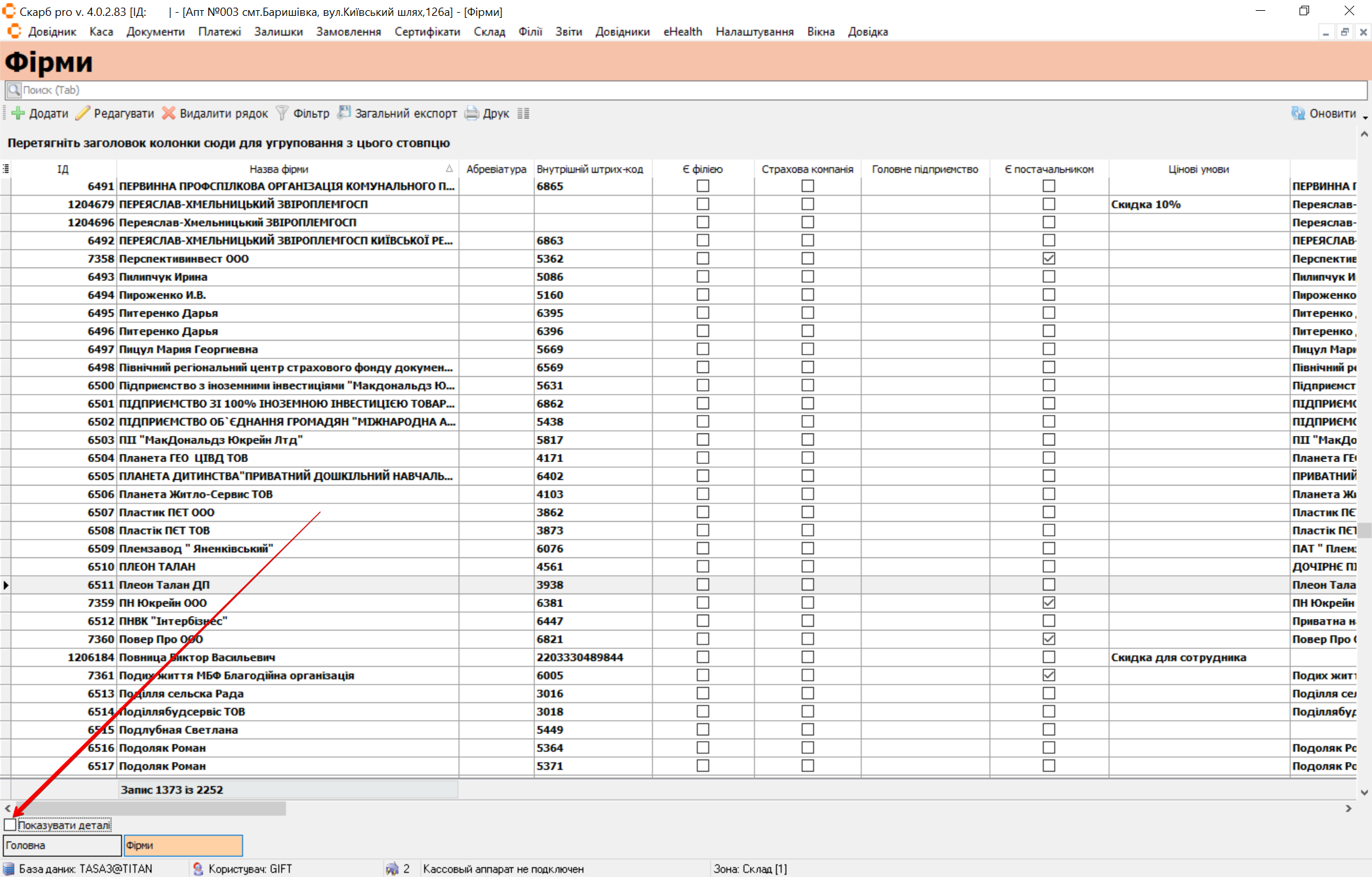Click the red X Видалити рядок icon
The height and width of the screenshot is (877, 1372).
[x=168, y=114]
